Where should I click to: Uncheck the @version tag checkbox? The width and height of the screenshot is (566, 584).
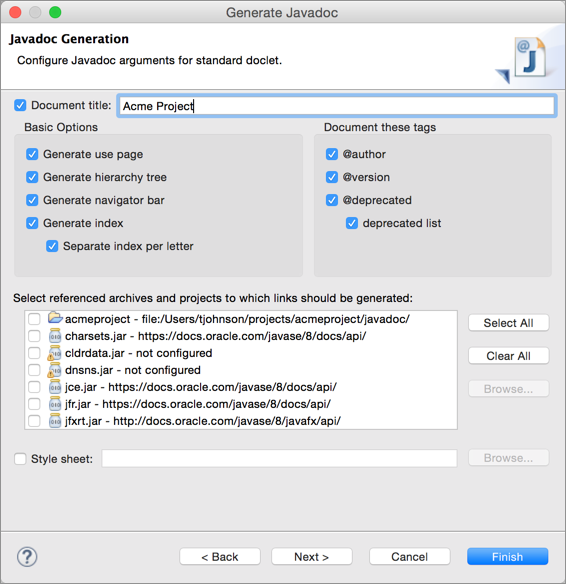click(332, 177)
